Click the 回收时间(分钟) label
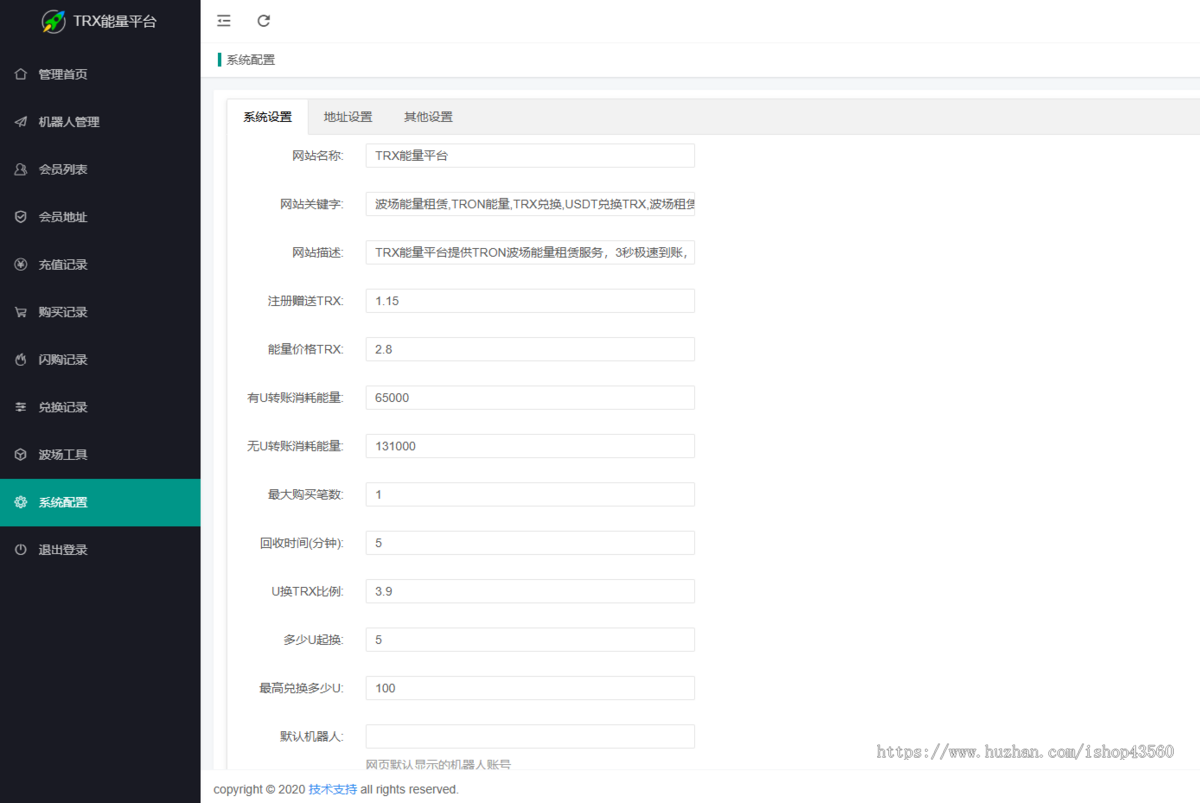 coord(302,543)
